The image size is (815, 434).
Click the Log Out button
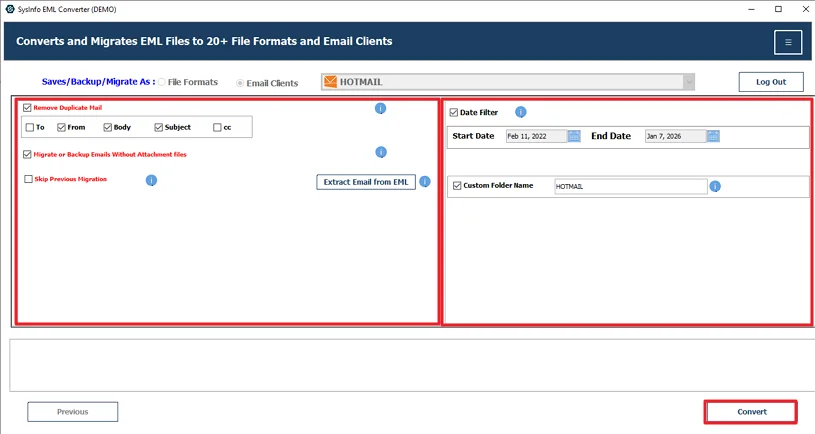[771, 82]
